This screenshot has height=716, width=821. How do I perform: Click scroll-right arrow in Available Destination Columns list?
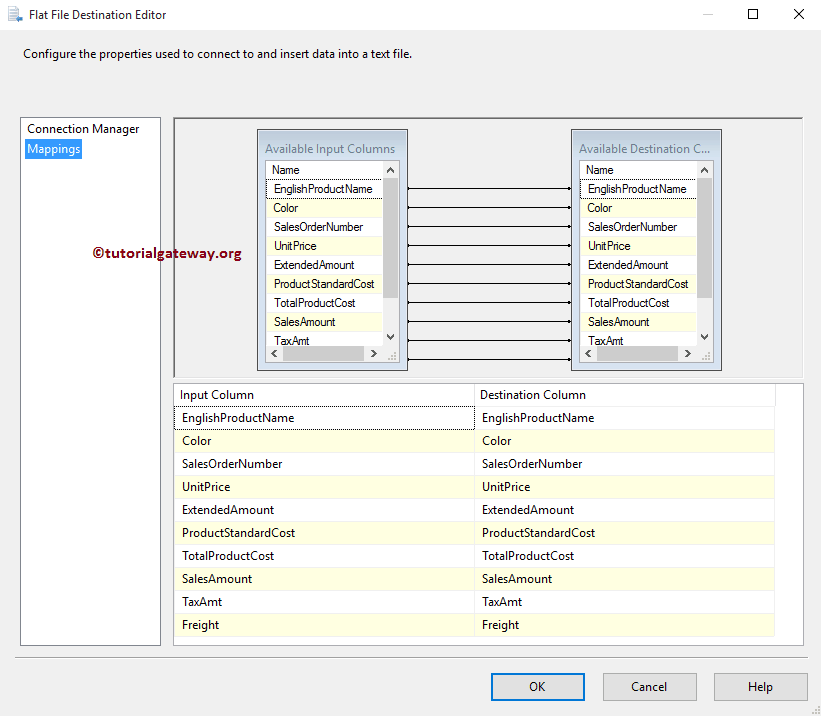click(688, 354)
